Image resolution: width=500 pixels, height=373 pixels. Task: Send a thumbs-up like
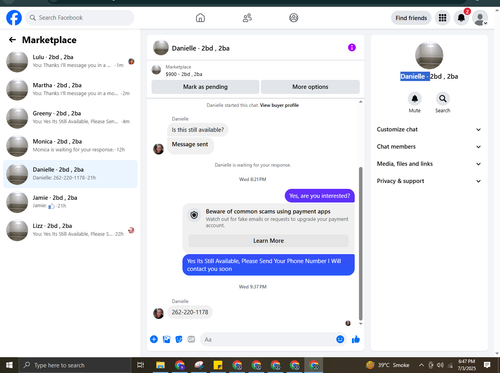click(356, 339)
